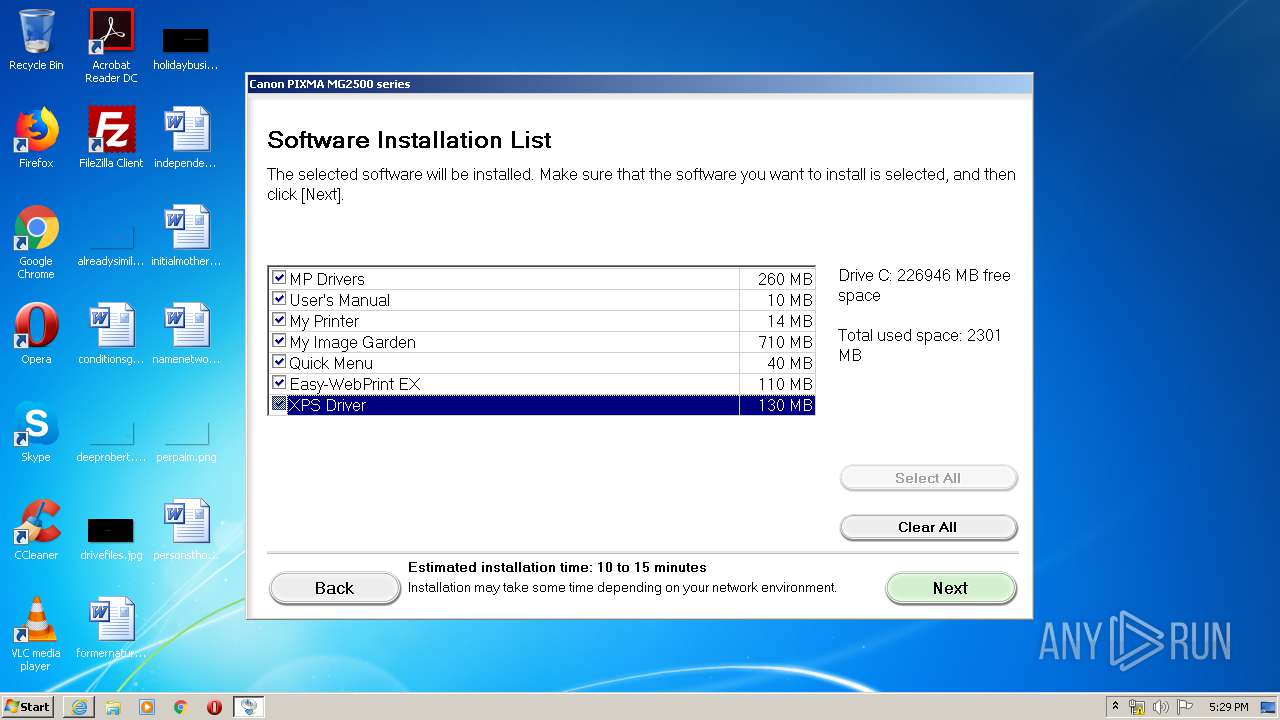Select the MP Drivers row text
This screenshot has width=1280, height=720.
[x=327, y=279]
